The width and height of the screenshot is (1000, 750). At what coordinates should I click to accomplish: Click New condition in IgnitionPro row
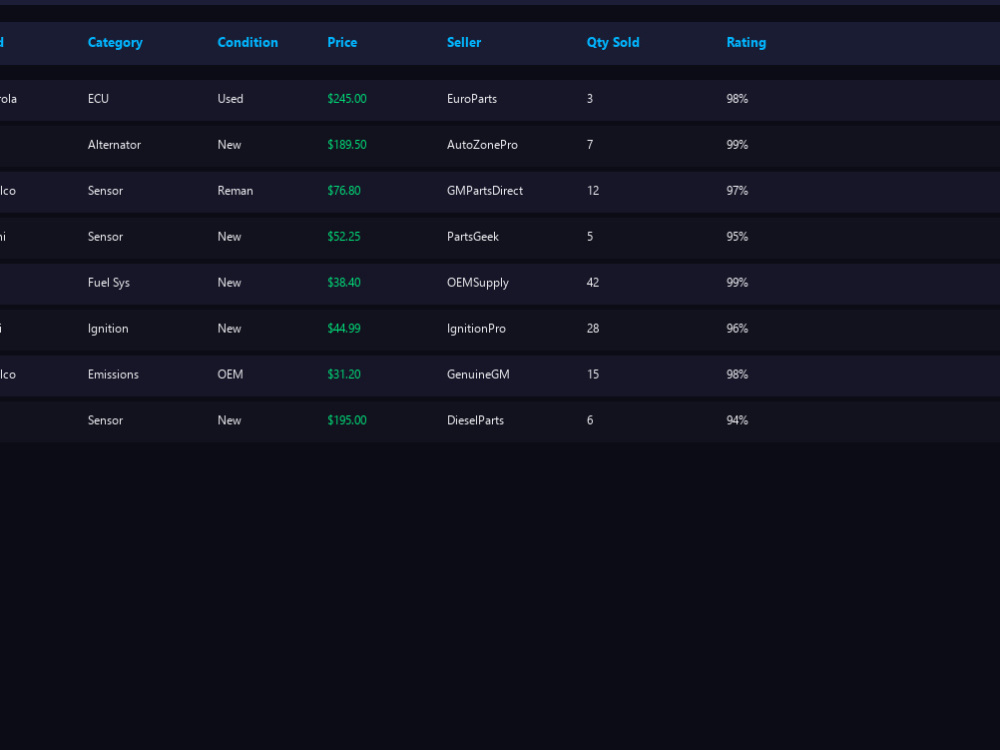pos(229,328)
